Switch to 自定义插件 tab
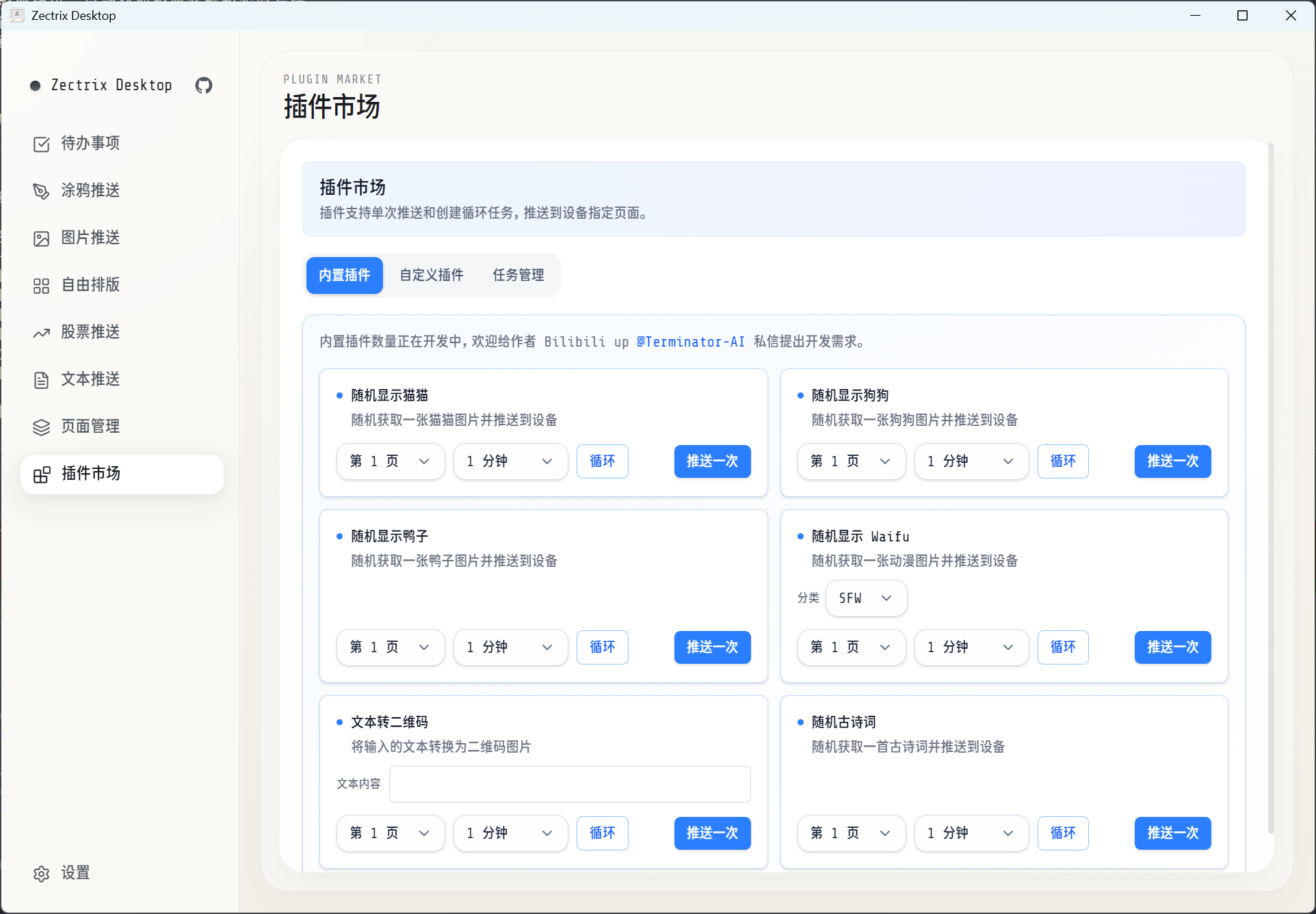 click(x=432, y=275)
